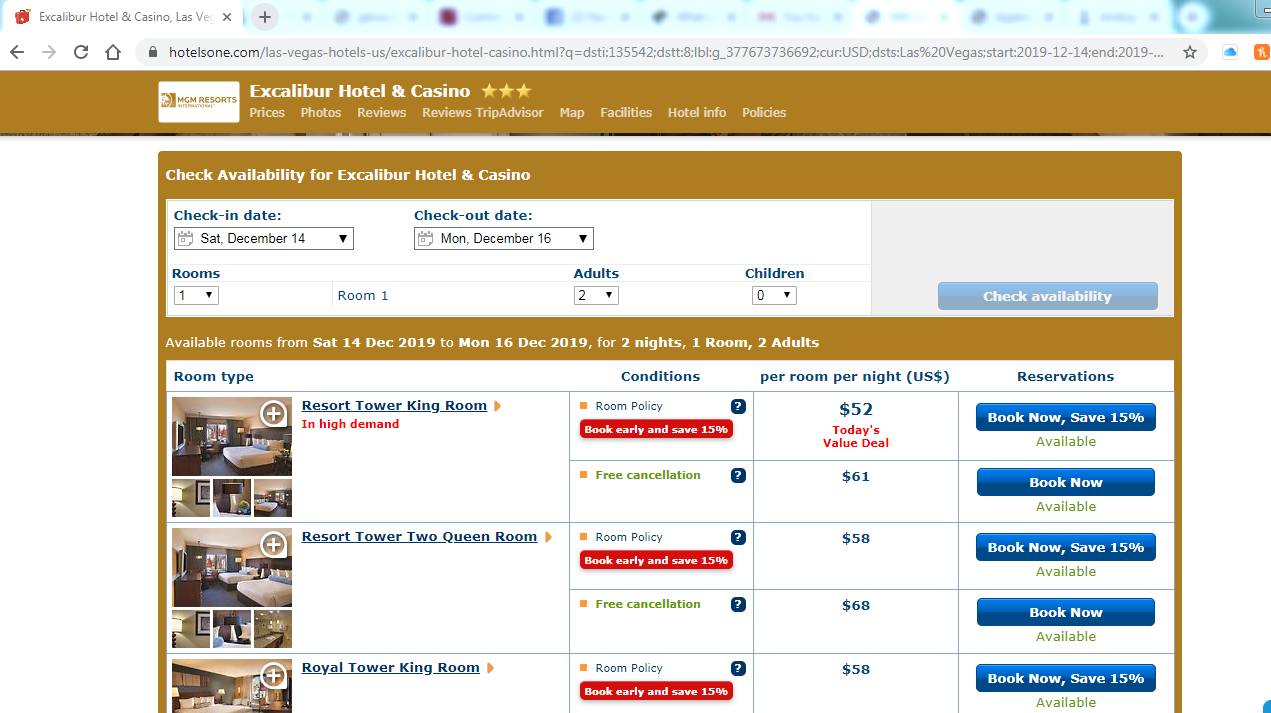Click the $68 price text
Screen dimensions: 1271x713
(856, 605)
